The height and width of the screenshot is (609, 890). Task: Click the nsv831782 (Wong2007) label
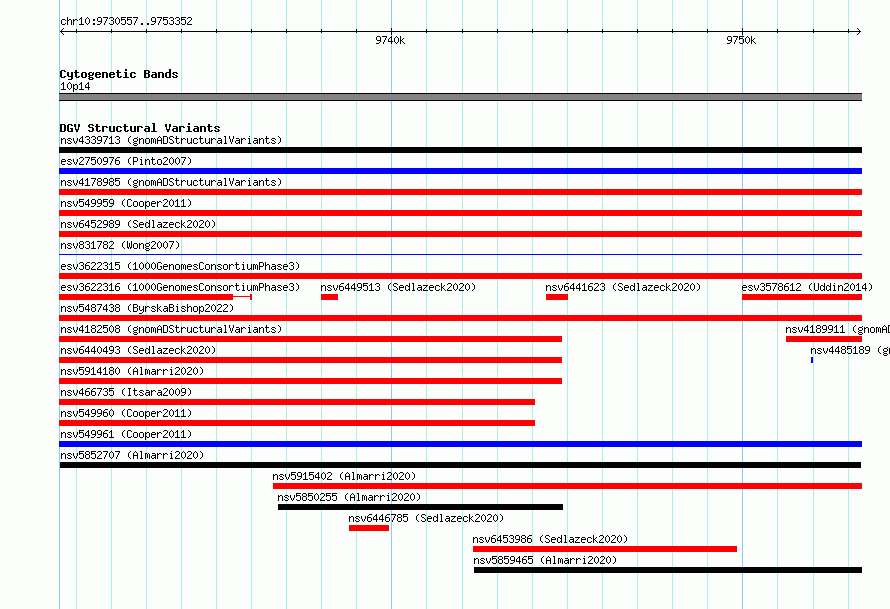(120, 245)
